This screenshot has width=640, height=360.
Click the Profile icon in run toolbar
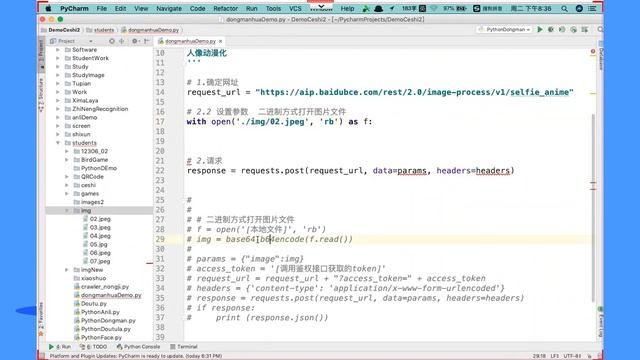point(573,29)
